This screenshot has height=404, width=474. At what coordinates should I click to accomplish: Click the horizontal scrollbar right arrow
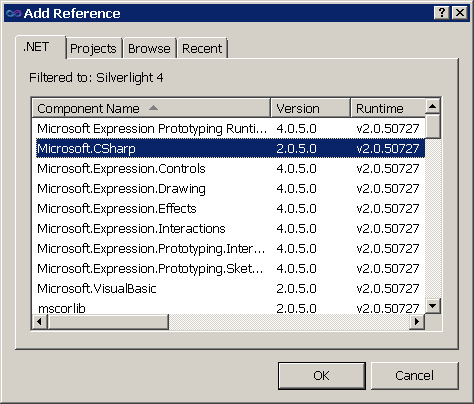417,322
